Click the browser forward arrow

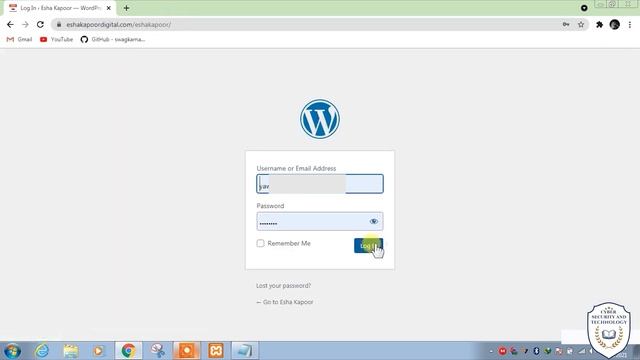(x=25, y=24)
